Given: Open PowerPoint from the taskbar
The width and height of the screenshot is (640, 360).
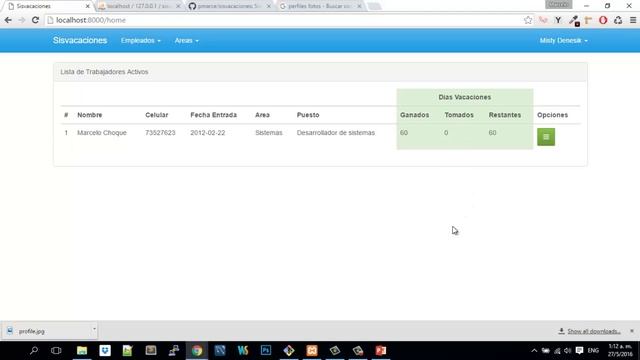Looking at the screenshot, I should pyautogui.click(x=381, y=351).
